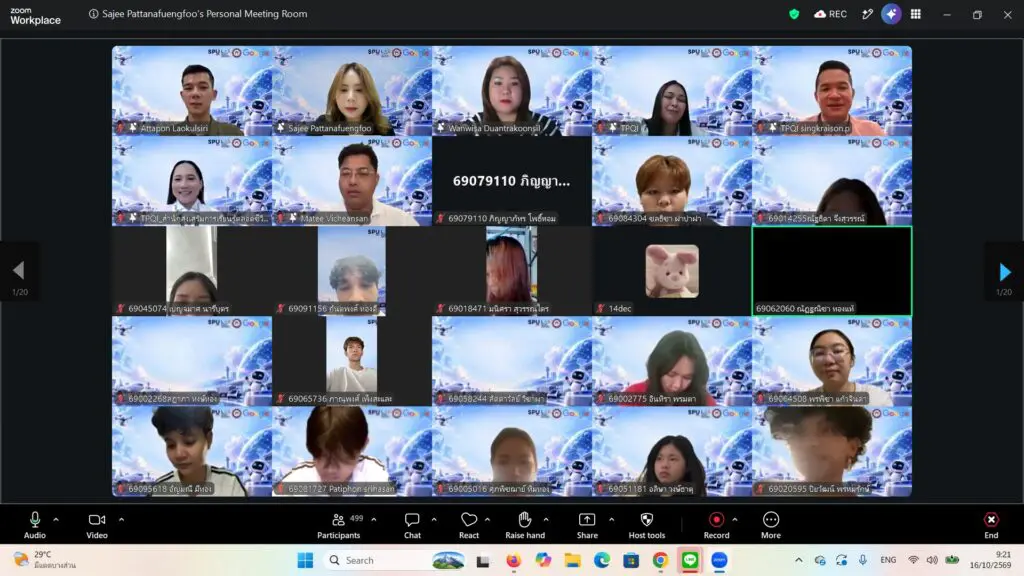The image size is (1024, 576).
Task: Click the meeting info icon beside the title
Action: [x=93, y=14]
